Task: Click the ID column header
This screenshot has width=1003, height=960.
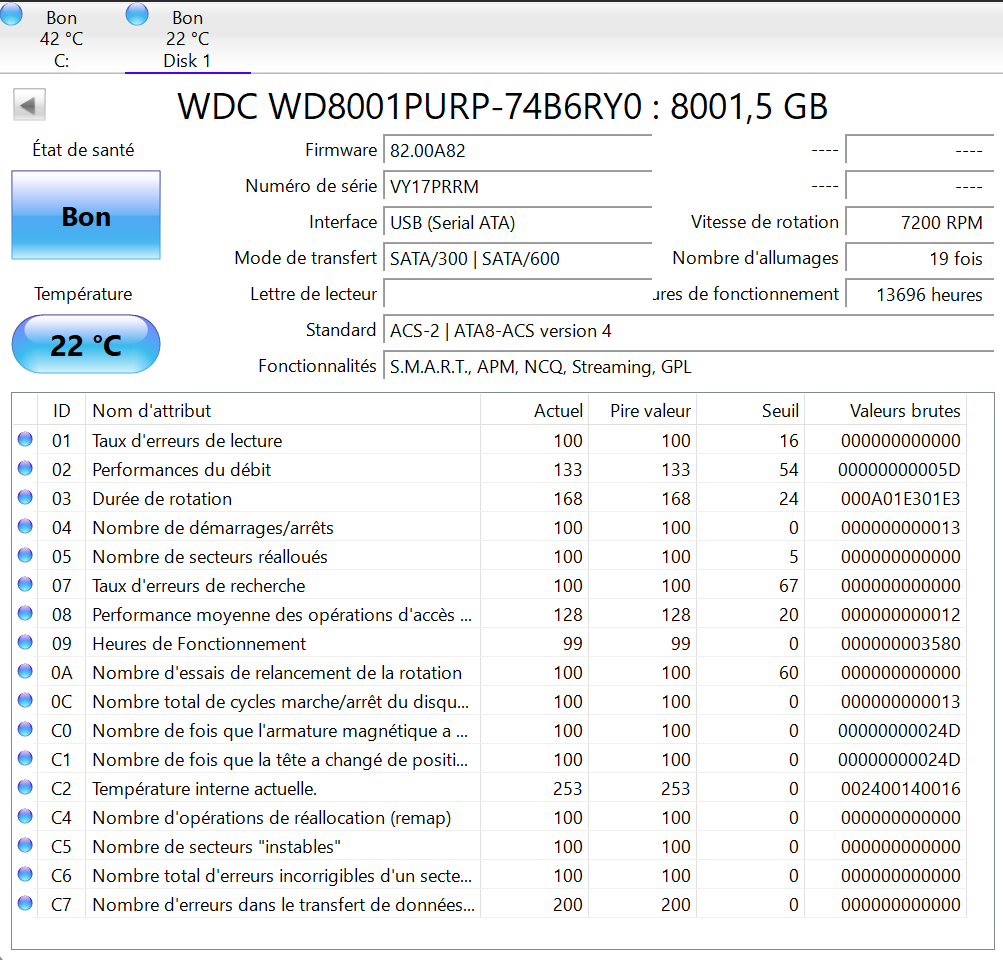Action: (x=61, y=411)
